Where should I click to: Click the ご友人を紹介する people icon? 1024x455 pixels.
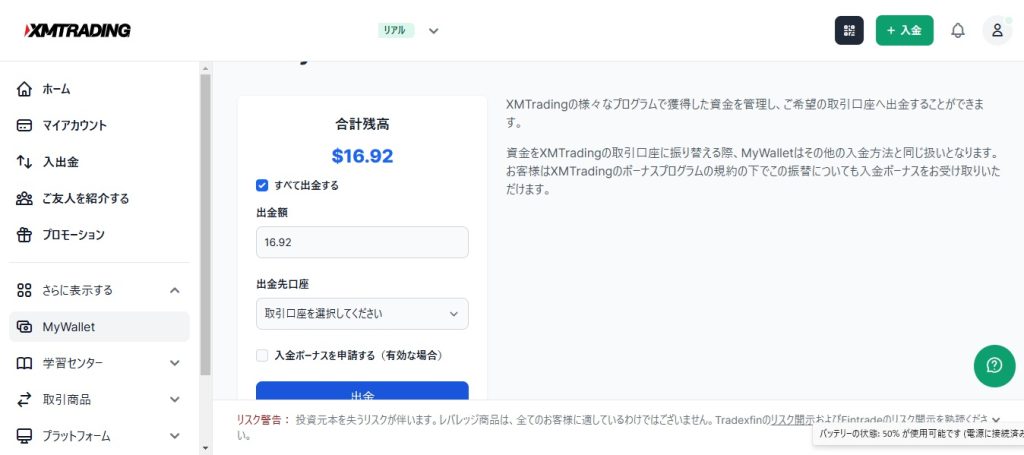point(25,198)
